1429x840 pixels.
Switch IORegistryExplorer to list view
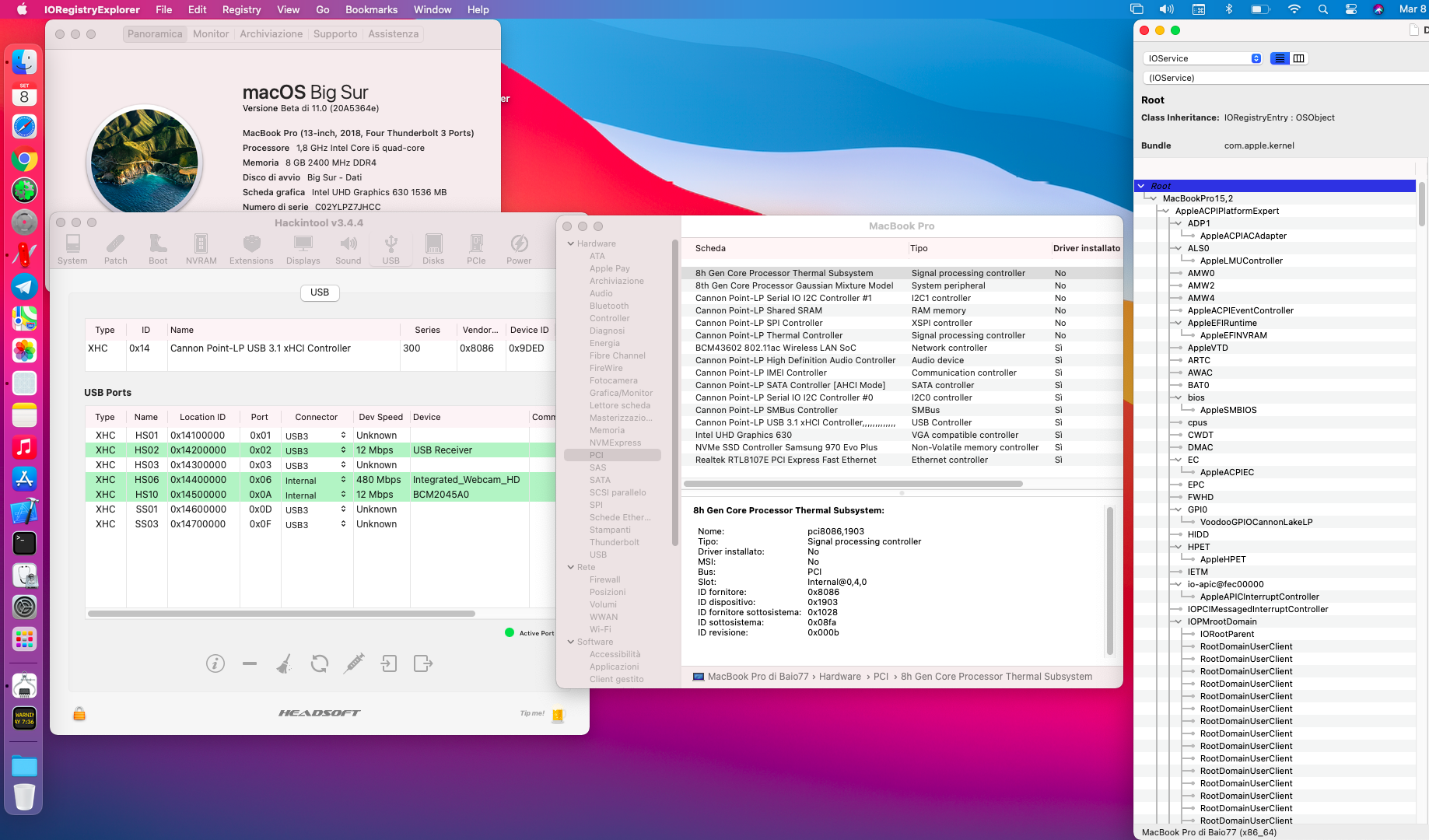coord(1280,58)
